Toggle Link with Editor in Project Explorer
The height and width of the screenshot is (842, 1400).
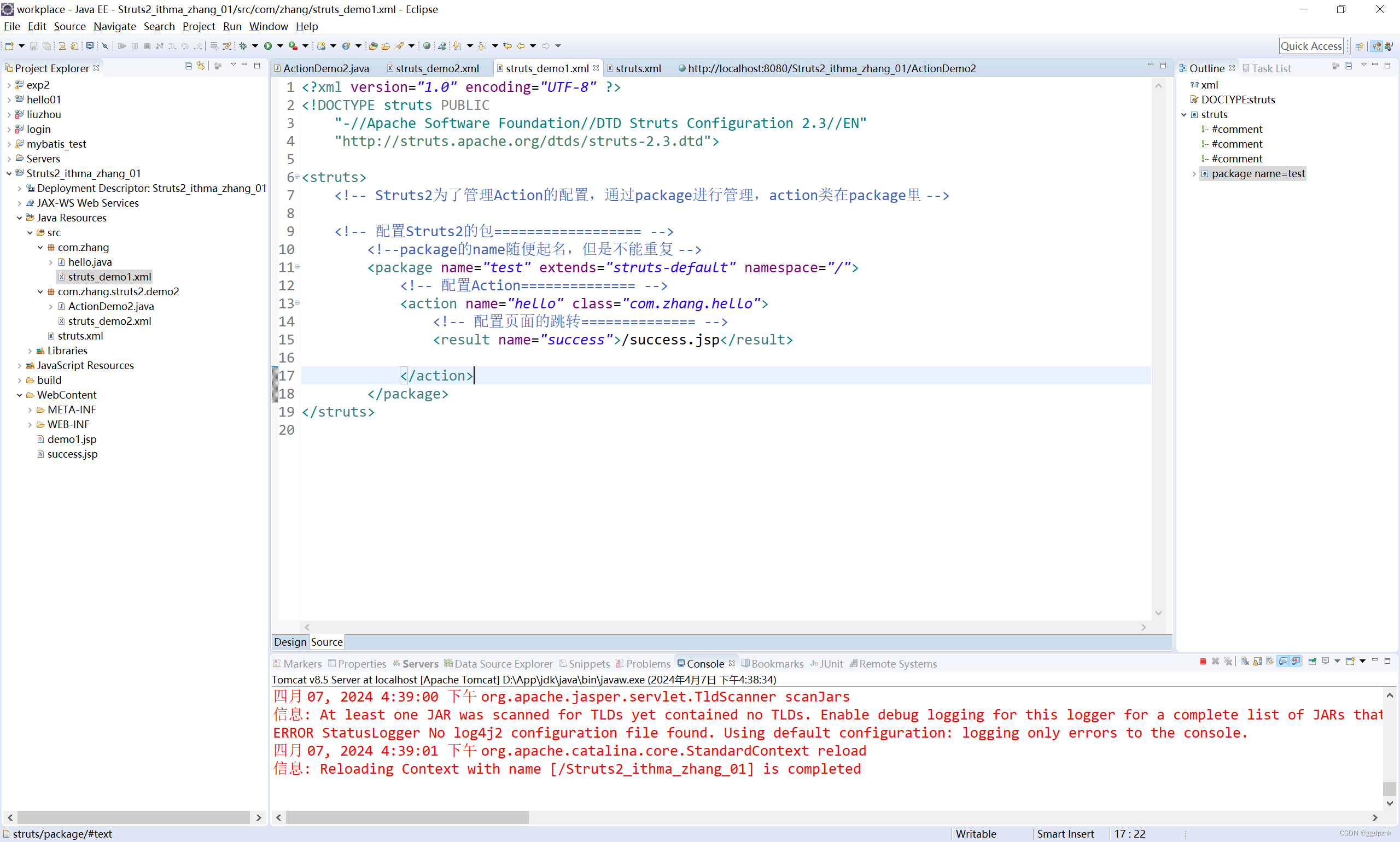[x=200, y=66]
